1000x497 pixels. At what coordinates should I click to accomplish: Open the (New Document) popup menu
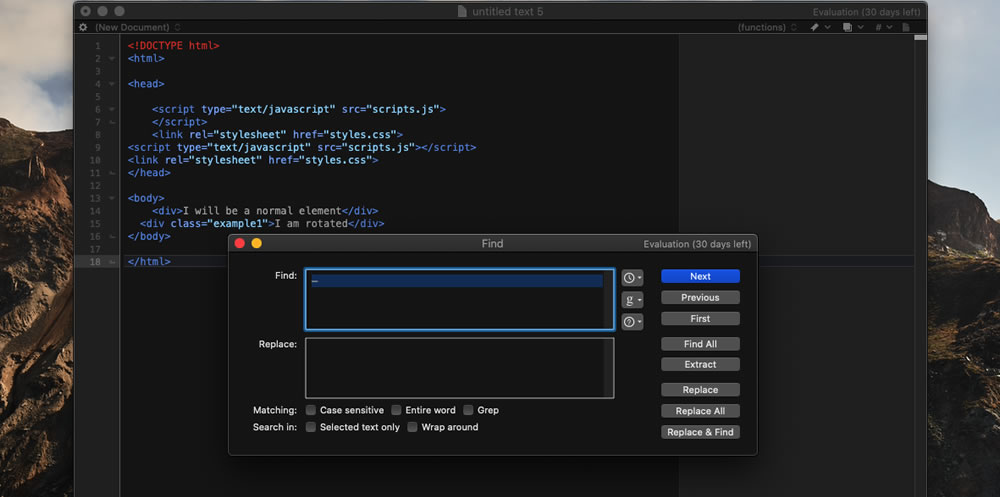(x=138, y=27)
